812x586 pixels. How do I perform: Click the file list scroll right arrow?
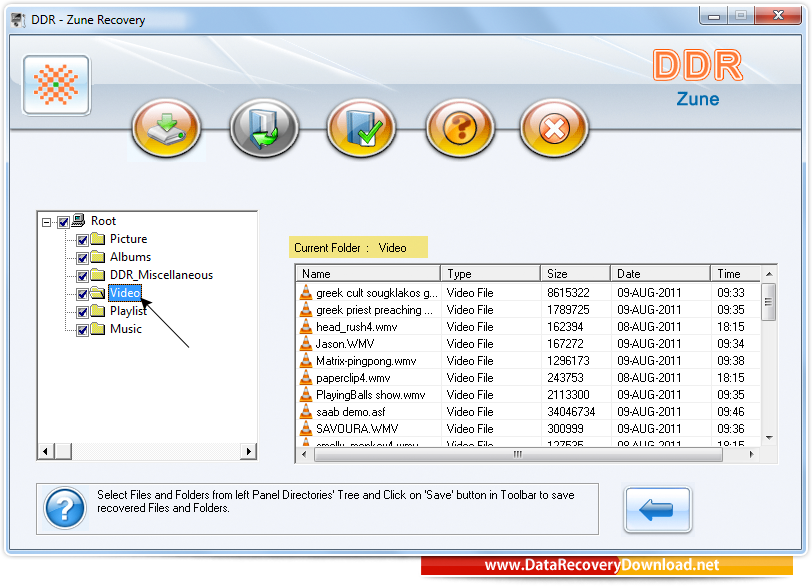[751, 455]
